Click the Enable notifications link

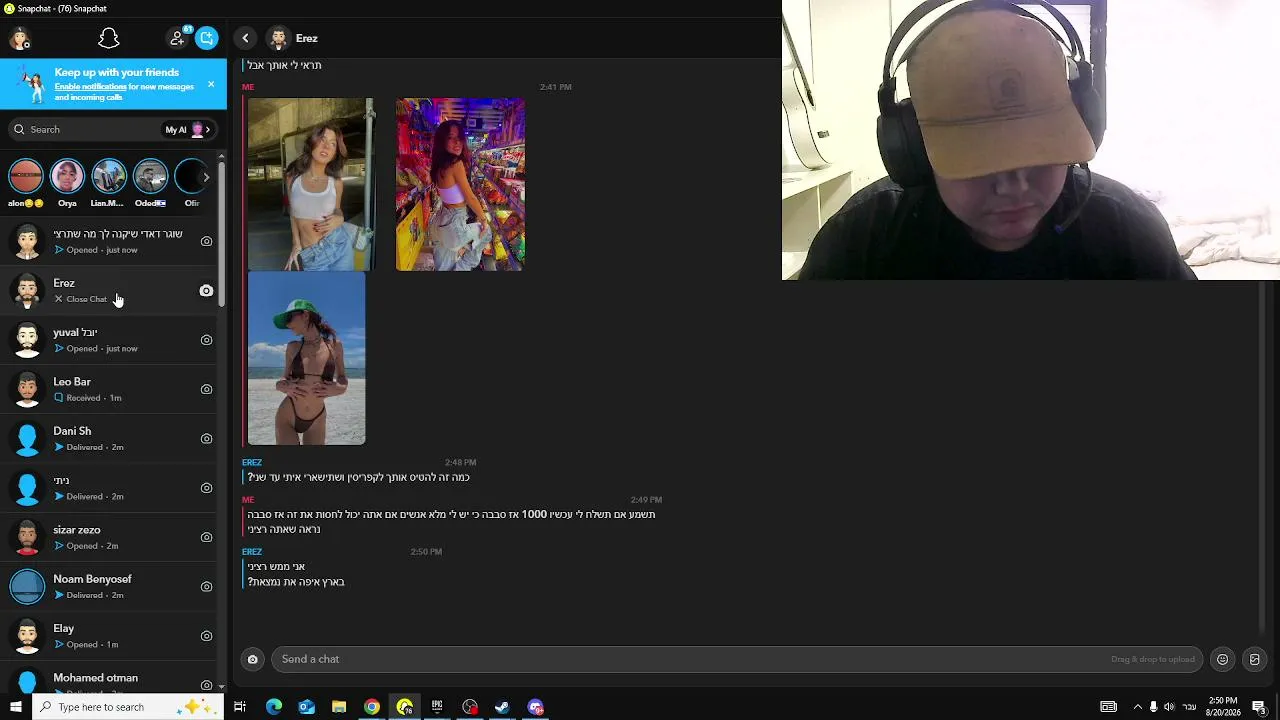point(89,87)
